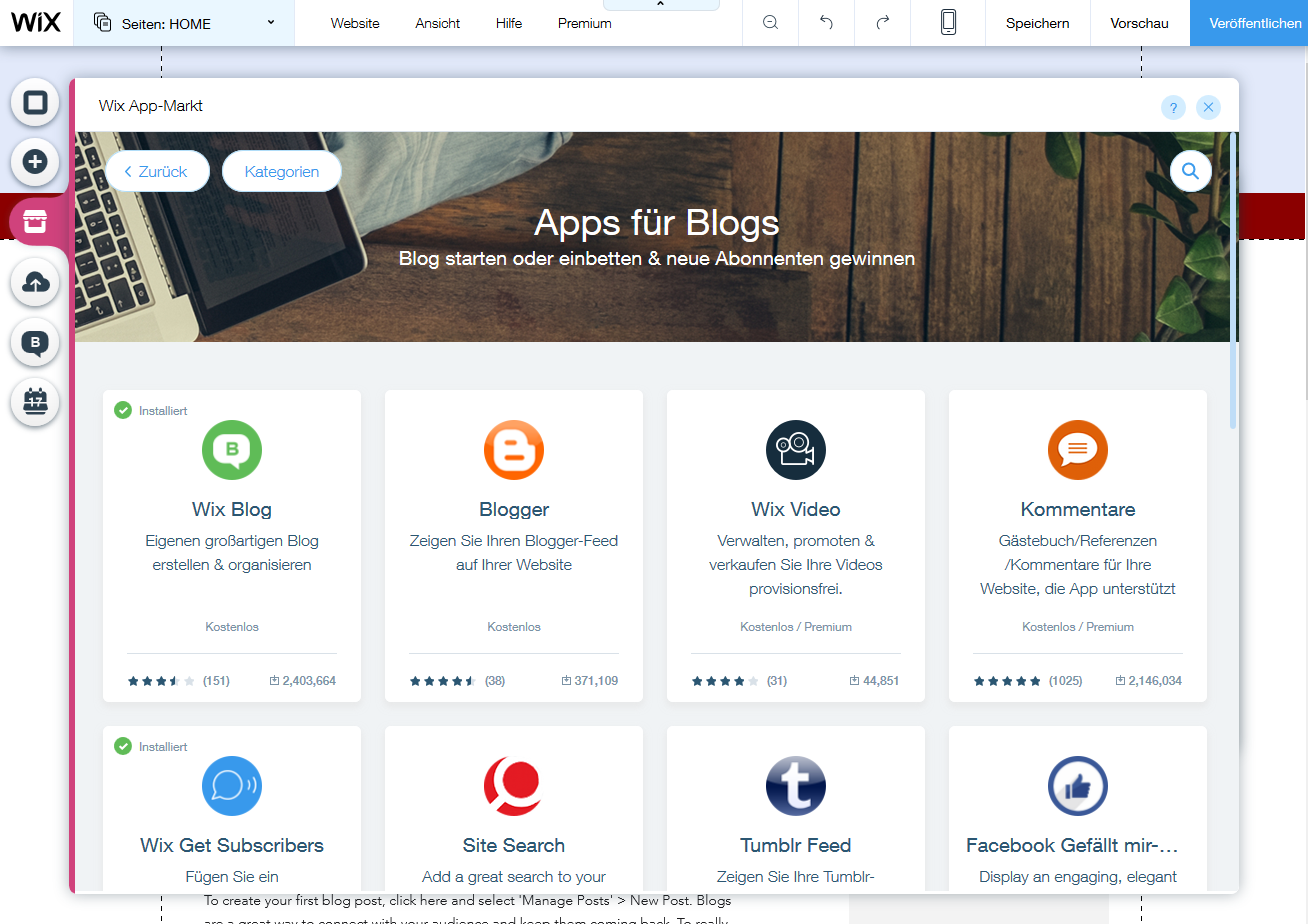Click the app market vertical scrollbar
Screen dimensions: 1308x924
[x=1233, y=280]
